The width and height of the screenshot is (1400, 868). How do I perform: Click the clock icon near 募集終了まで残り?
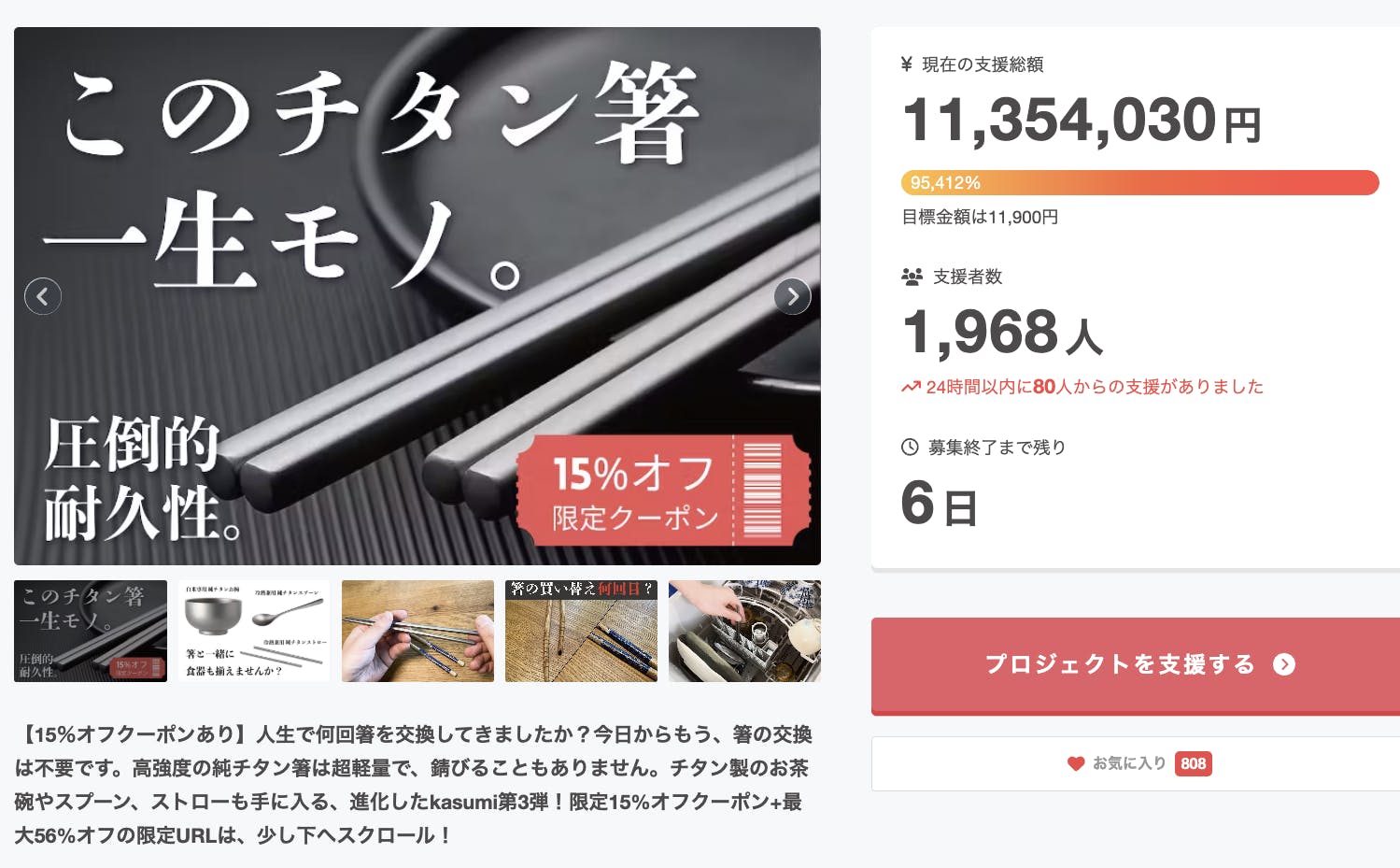[910, 448]
